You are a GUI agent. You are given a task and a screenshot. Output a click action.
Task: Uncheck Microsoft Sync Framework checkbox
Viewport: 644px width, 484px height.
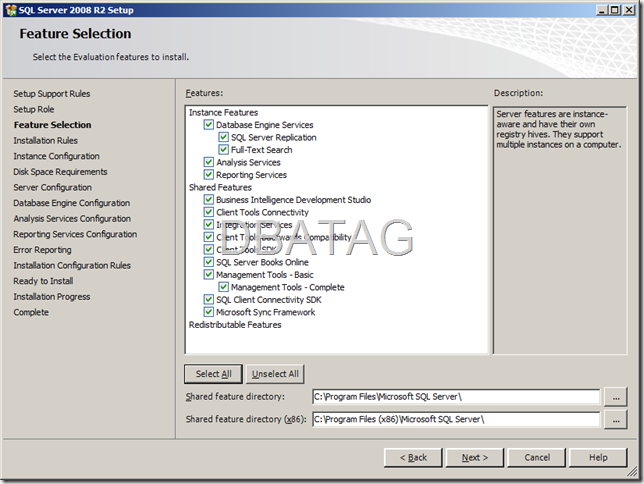[x=209, y=312]
